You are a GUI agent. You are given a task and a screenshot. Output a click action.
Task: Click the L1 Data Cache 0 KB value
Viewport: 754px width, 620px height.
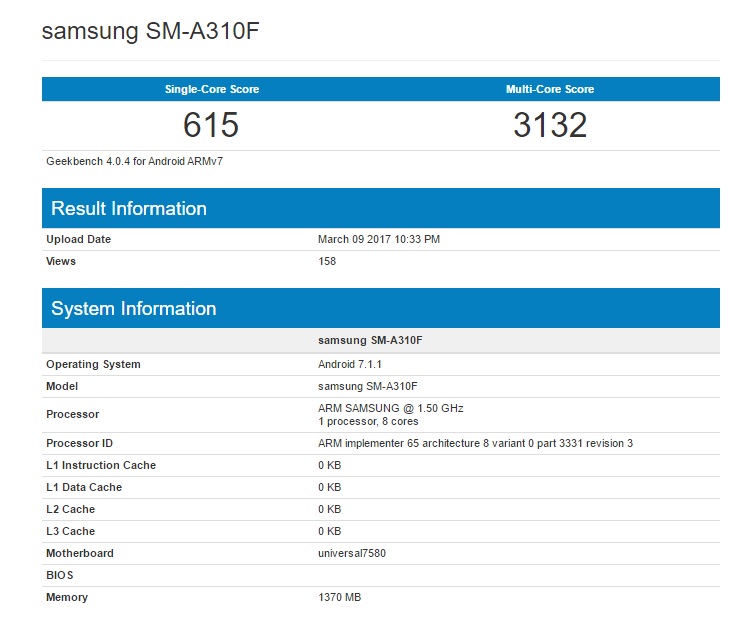(329, 487)
